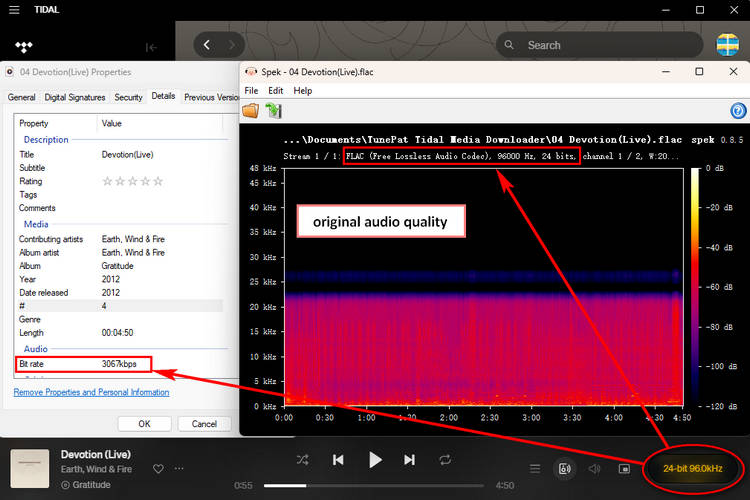Skip to next track
The width and height of the screenshot is (750, 500).
coord(409,460)
